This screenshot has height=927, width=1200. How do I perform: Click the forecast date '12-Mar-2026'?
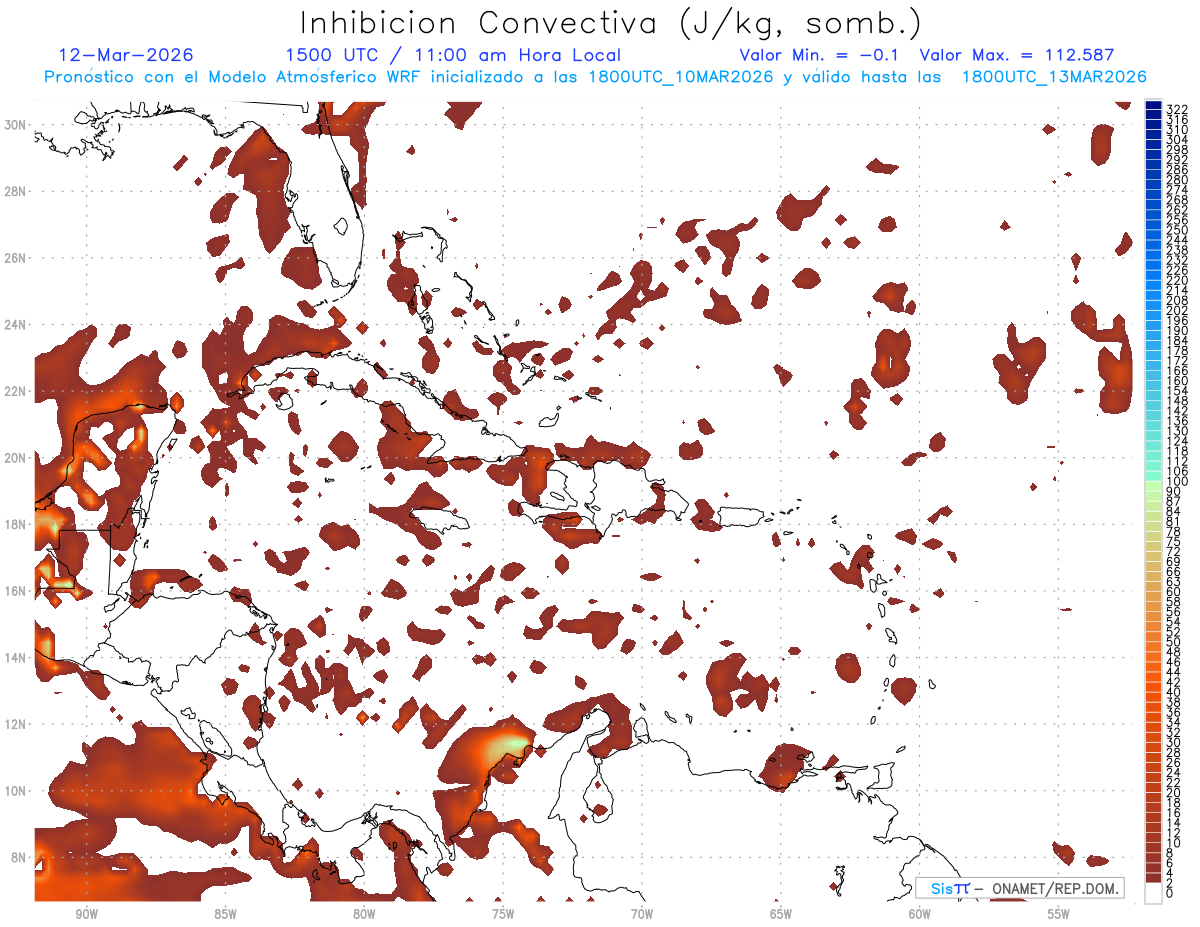(126, 55)
